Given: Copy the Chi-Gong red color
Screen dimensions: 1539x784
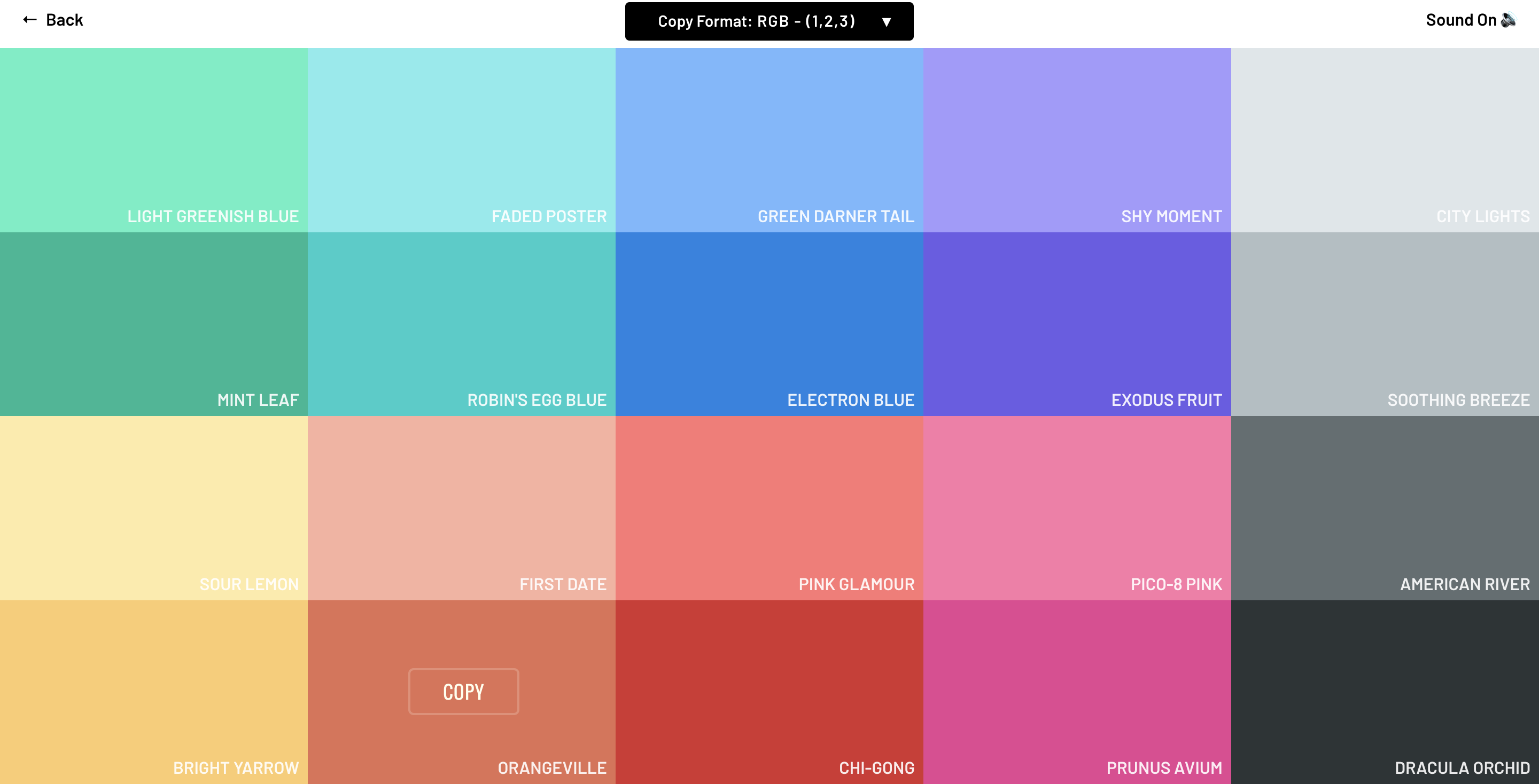Looking at the screenshot, I should click(x=769, y=692).
